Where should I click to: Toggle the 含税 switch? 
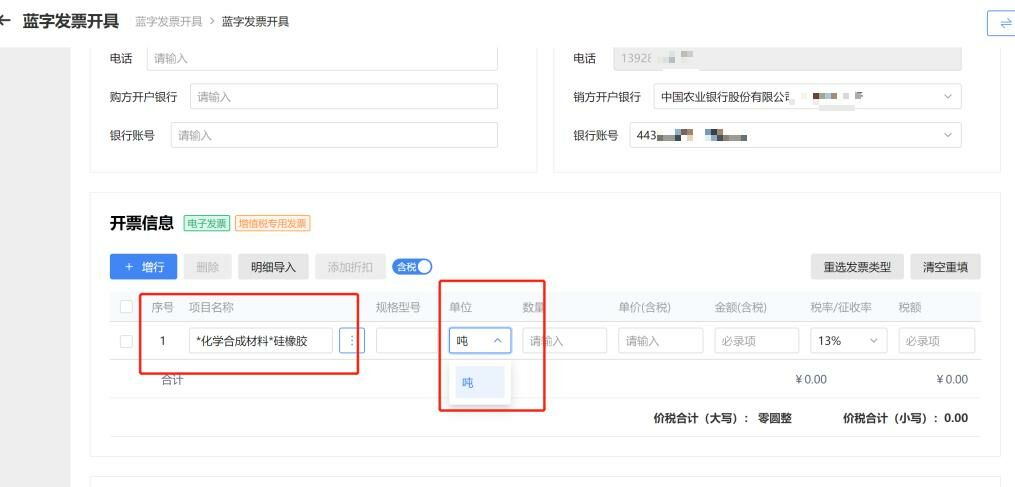(412, 267)
